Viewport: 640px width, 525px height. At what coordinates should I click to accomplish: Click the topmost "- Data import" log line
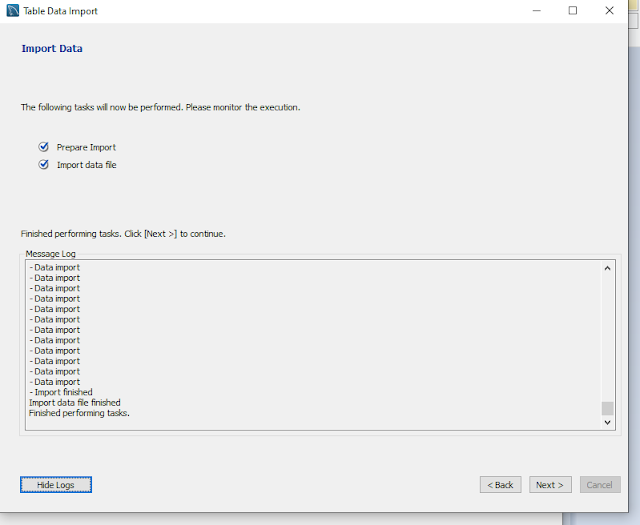pos(55,268)
